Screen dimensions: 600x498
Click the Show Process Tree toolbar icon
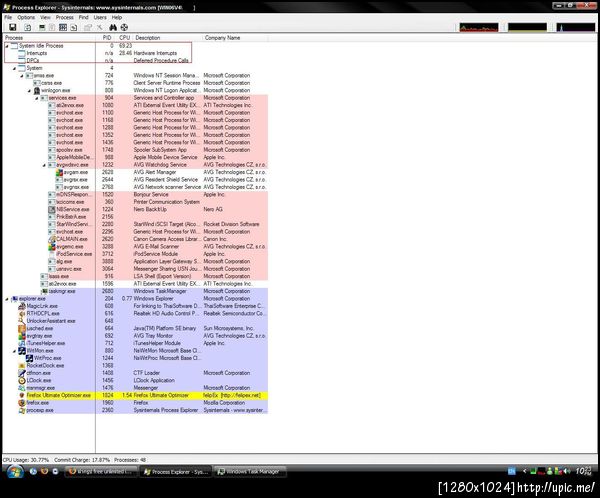point(52,27)
